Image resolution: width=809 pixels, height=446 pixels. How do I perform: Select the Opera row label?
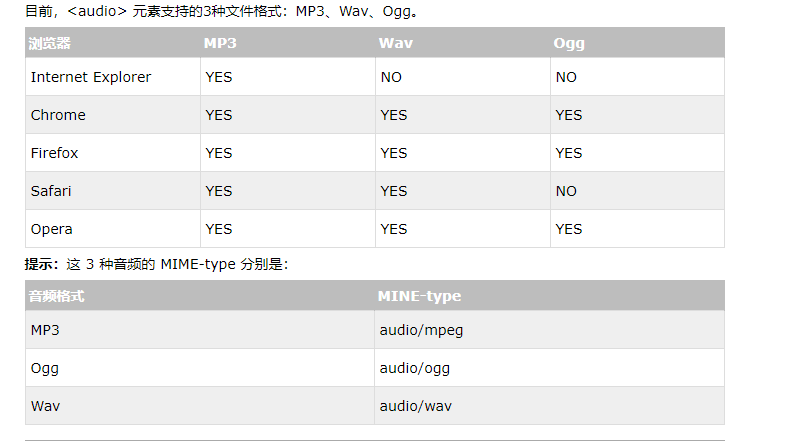[52, 229]
